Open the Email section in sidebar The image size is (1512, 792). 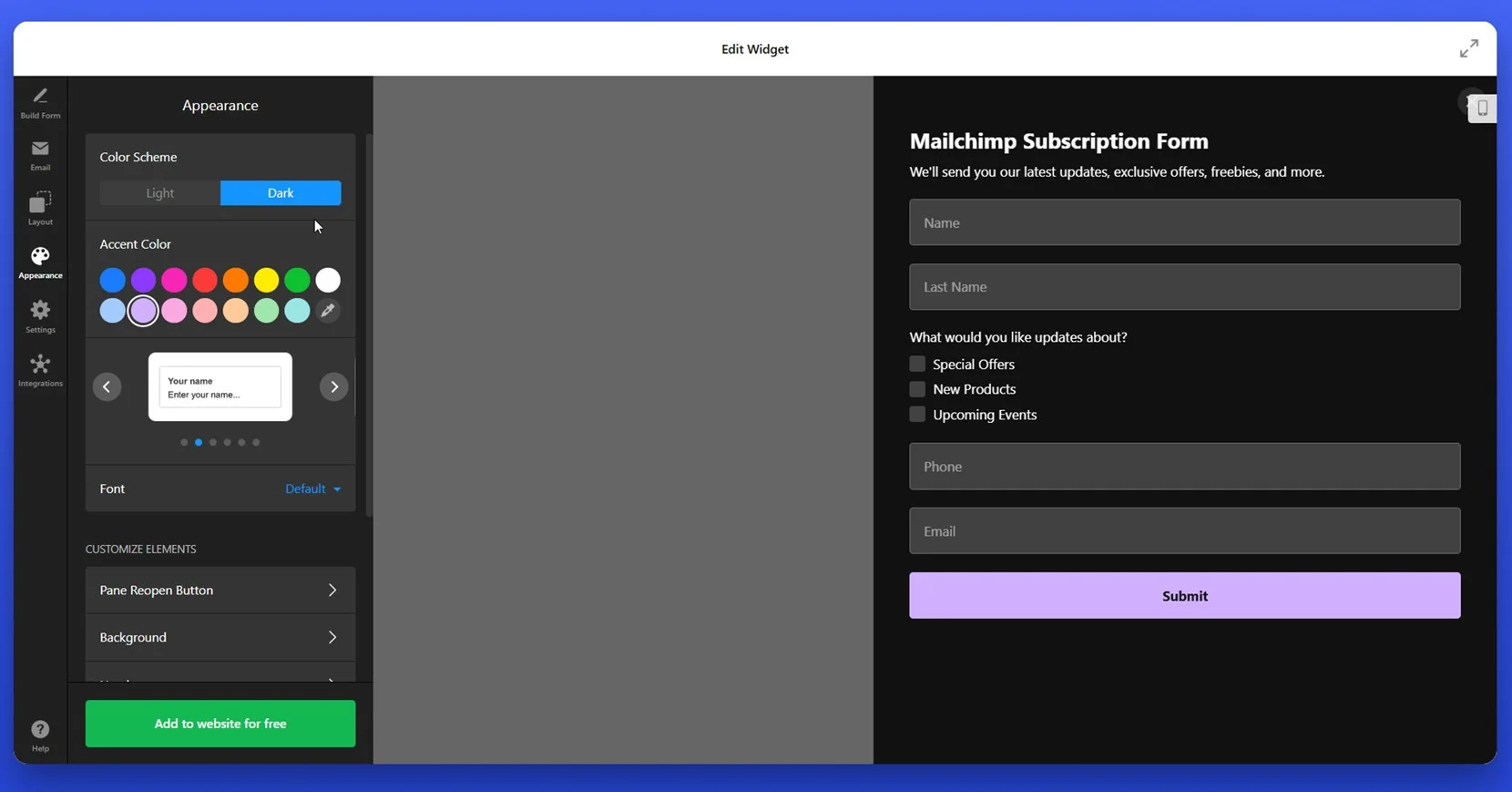[40, 156]
